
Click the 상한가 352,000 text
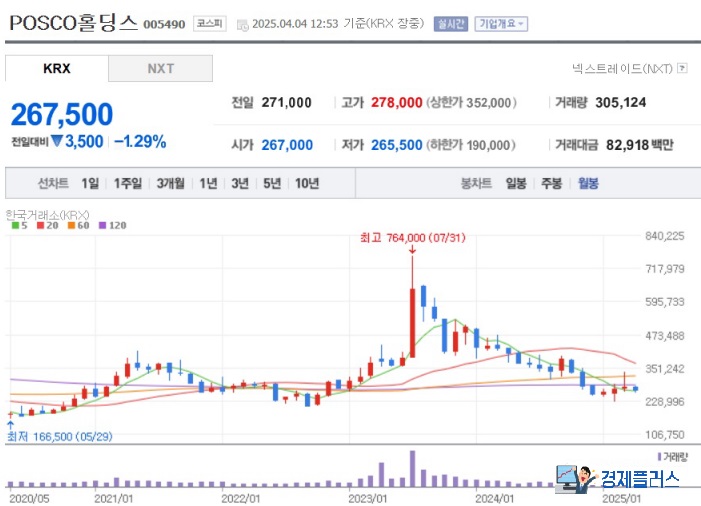click(471, 102)
